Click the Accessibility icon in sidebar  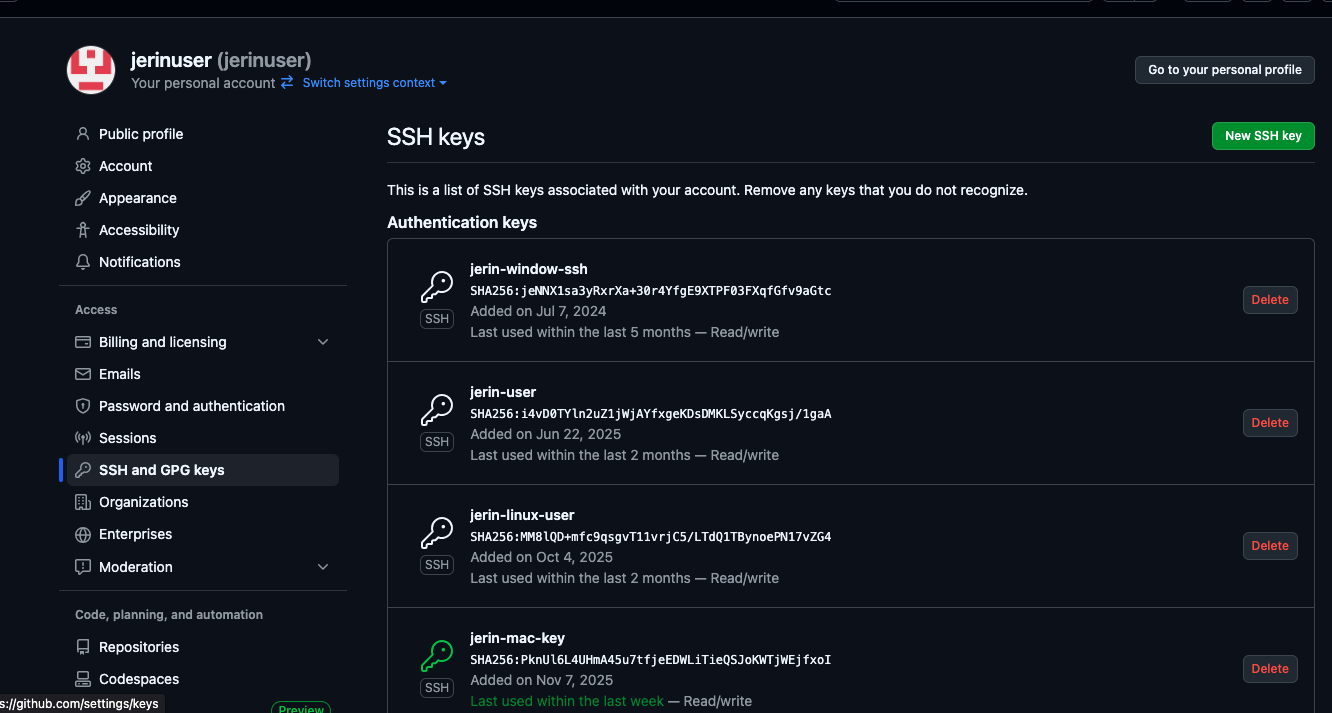(x=83, y=230)
